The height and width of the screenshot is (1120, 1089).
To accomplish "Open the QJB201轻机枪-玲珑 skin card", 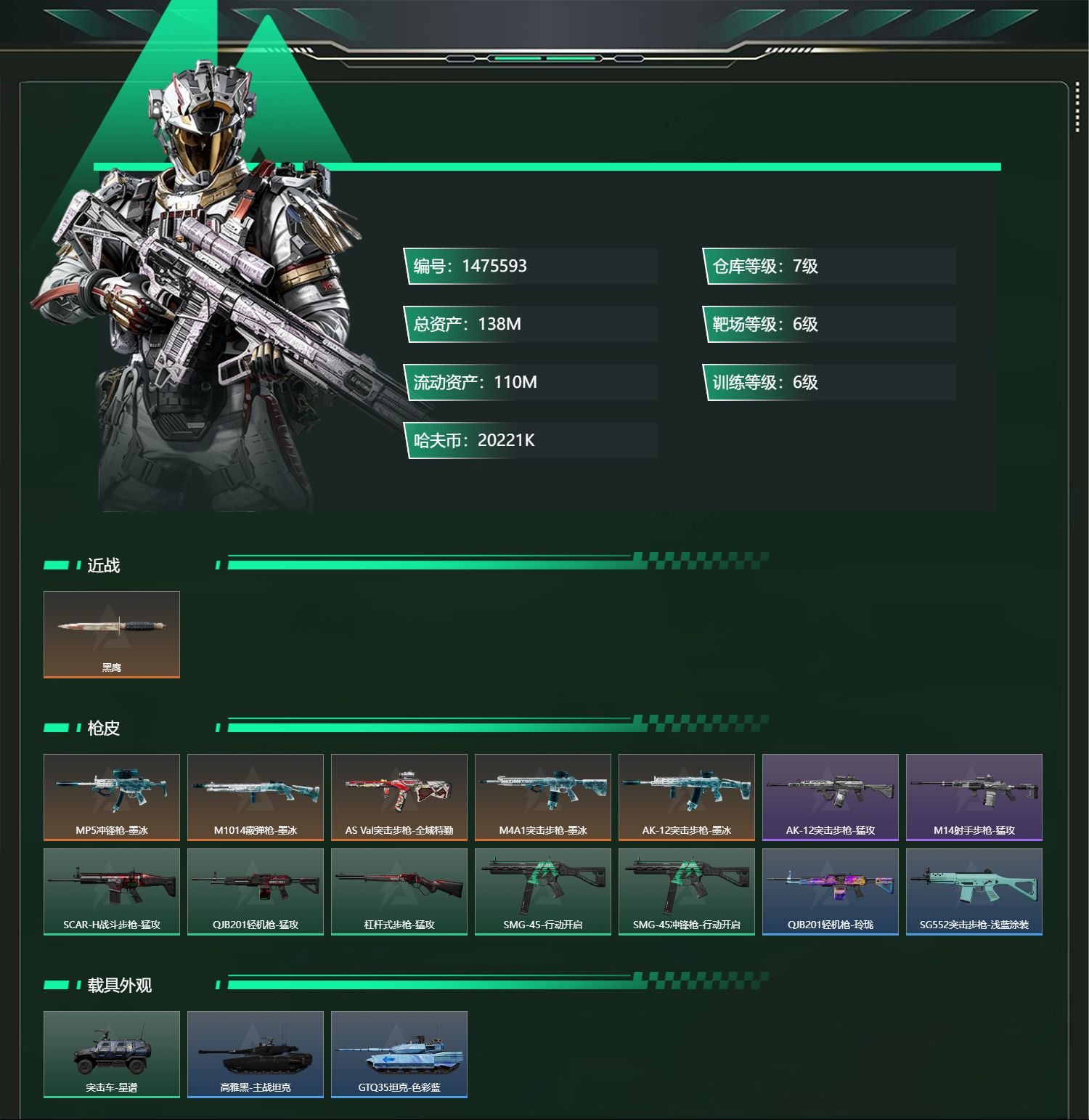I will point(831,892).
